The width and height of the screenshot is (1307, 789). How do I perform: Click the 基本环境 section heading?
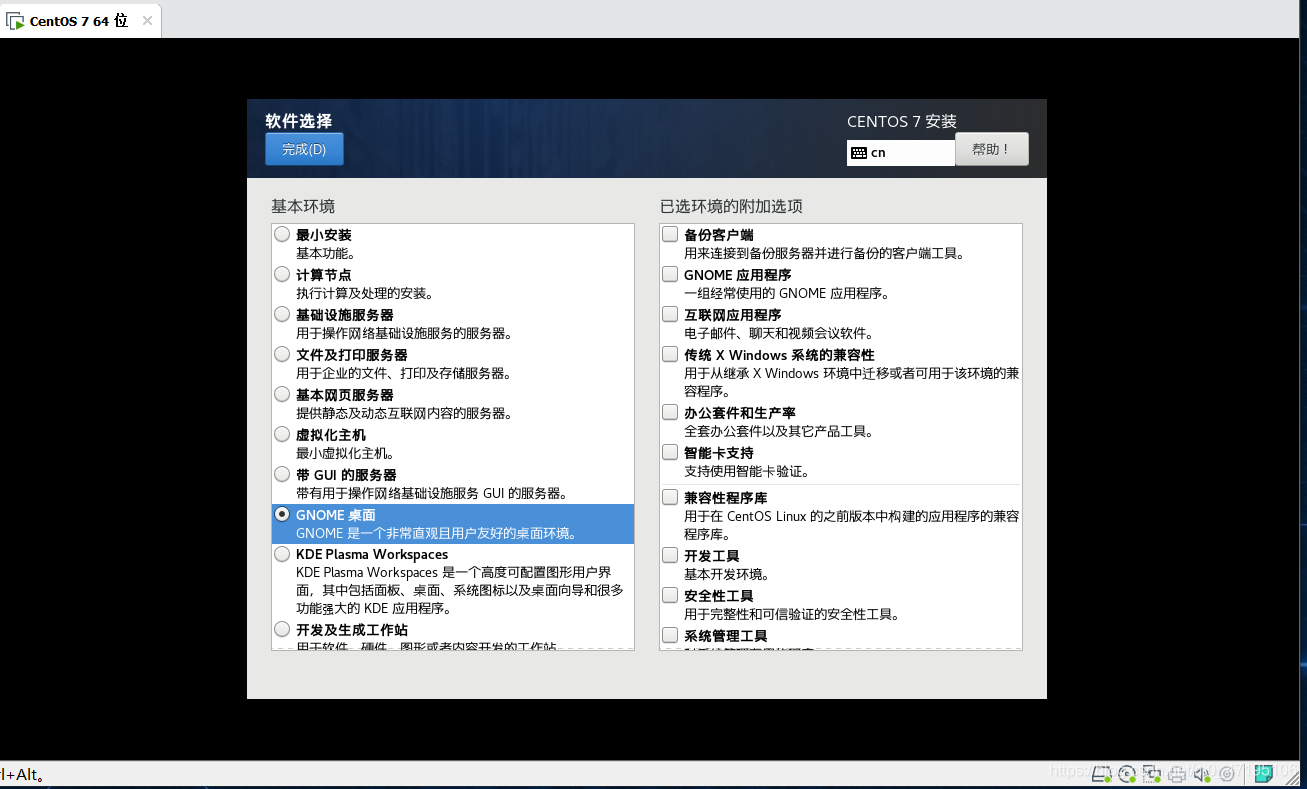click(303, 206)
